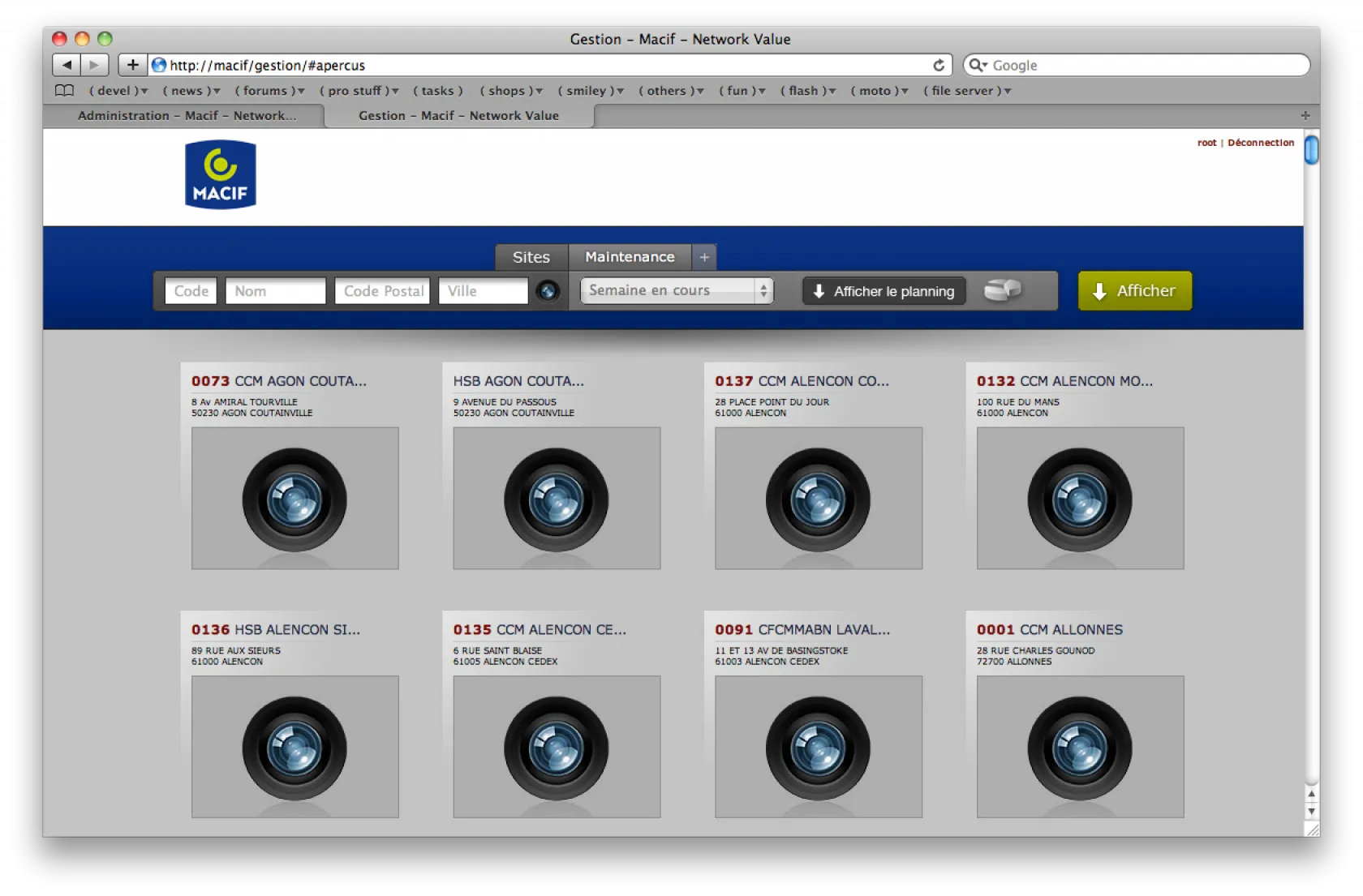Viewport: 1363px width, 896px height.
Task: Click the camera lens icon beside Ville field
Action: point(548,291)
